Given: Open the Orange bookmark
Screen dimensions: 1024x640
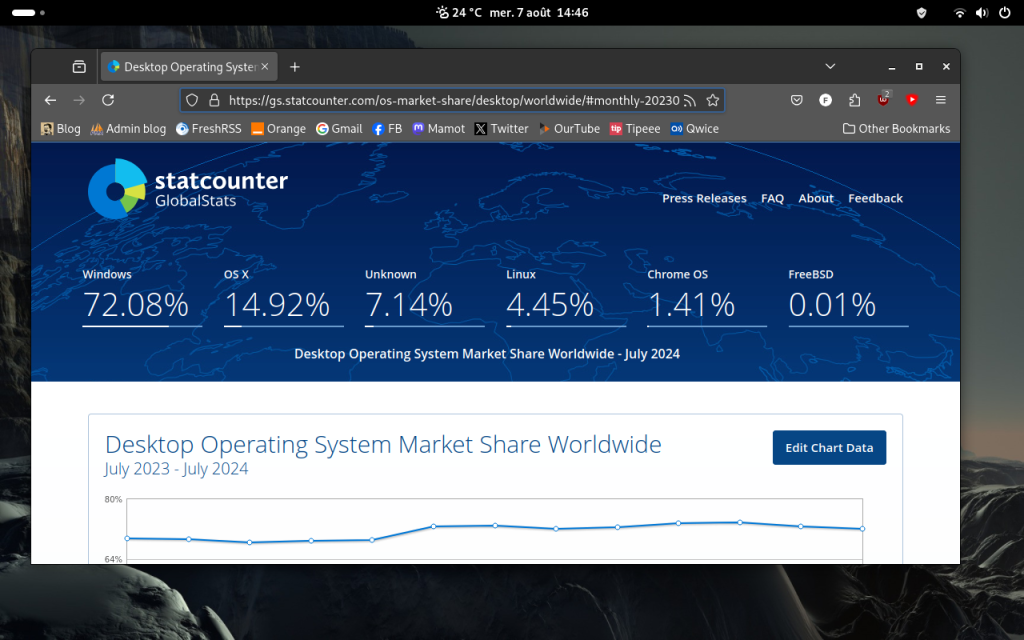Looking at the screenshot, I should coord(279,129).
